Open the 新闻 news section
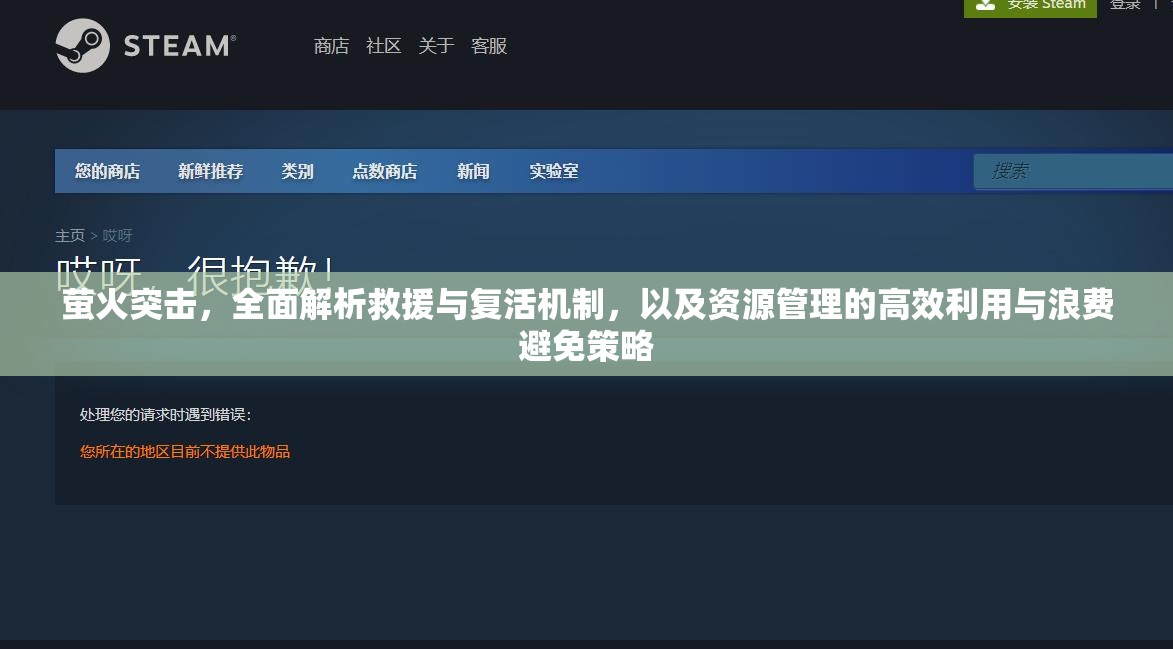Image resolution: width=1173 pixels, height=649 pixels. click(x=472, y=171)
